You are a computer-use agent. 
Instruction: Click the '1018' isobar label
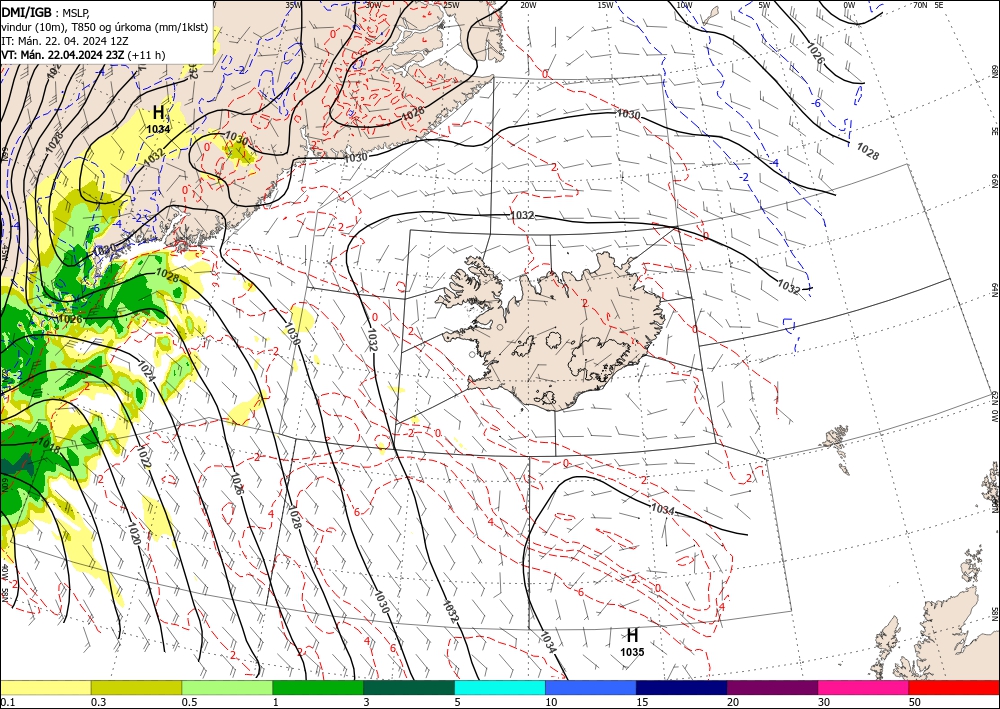tap(50, 444)
